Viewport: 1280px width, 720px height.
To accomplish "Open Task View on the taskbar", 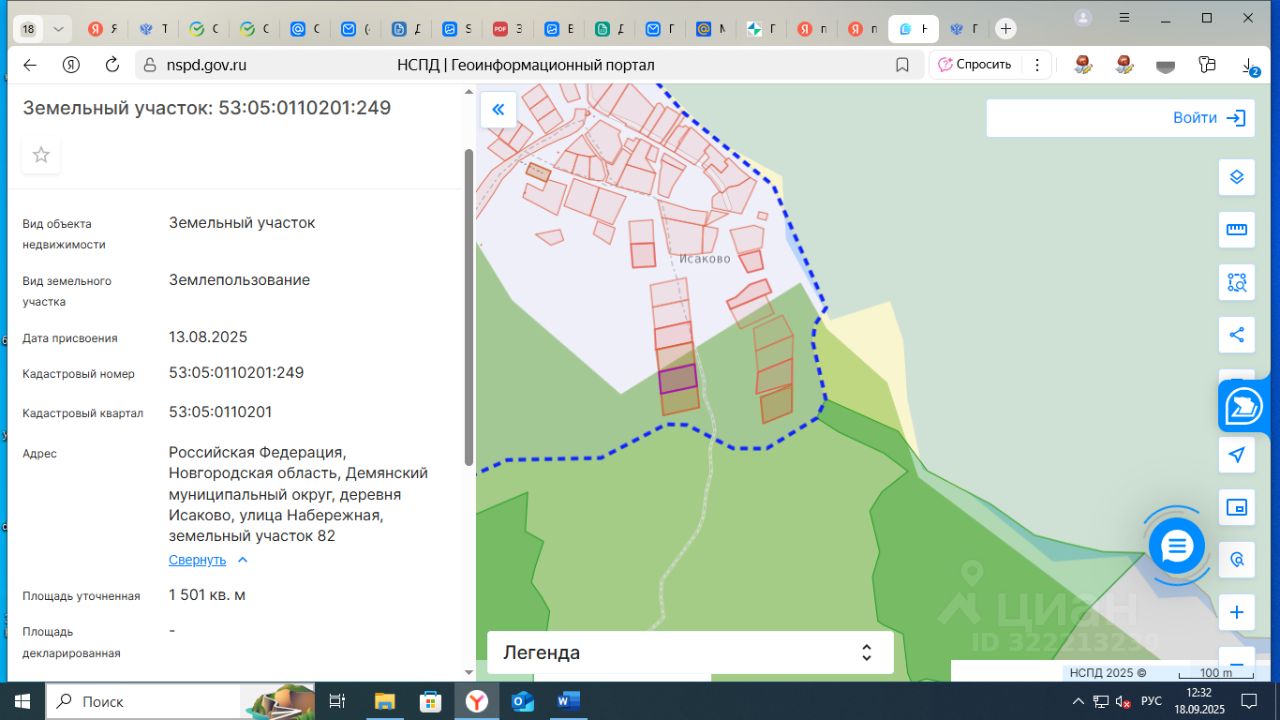I will [337, 701].
